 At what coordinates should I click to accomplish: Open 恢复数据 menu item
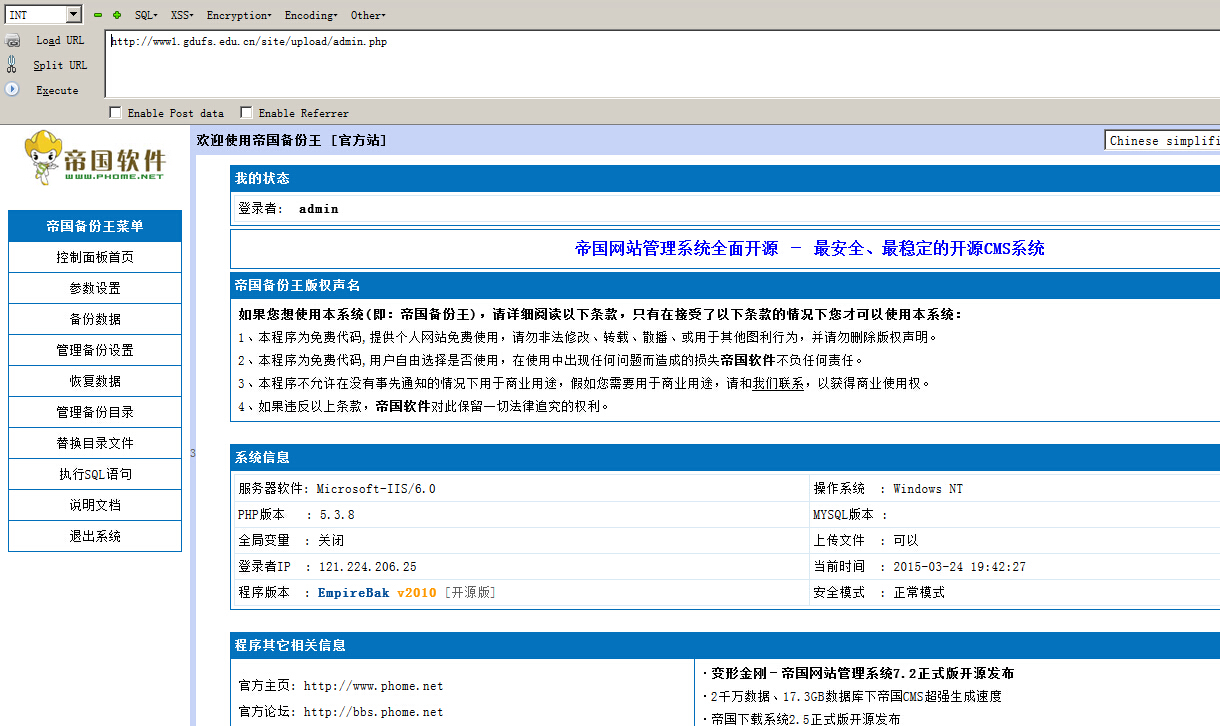pos(95,381)
